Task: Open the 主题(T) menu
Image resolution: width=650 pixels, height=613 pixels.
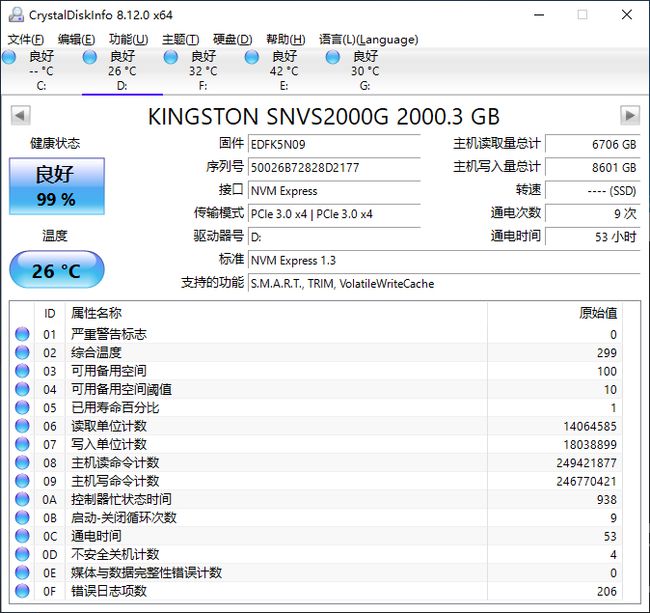Action: pyautogui.click(x=180, y=39)
